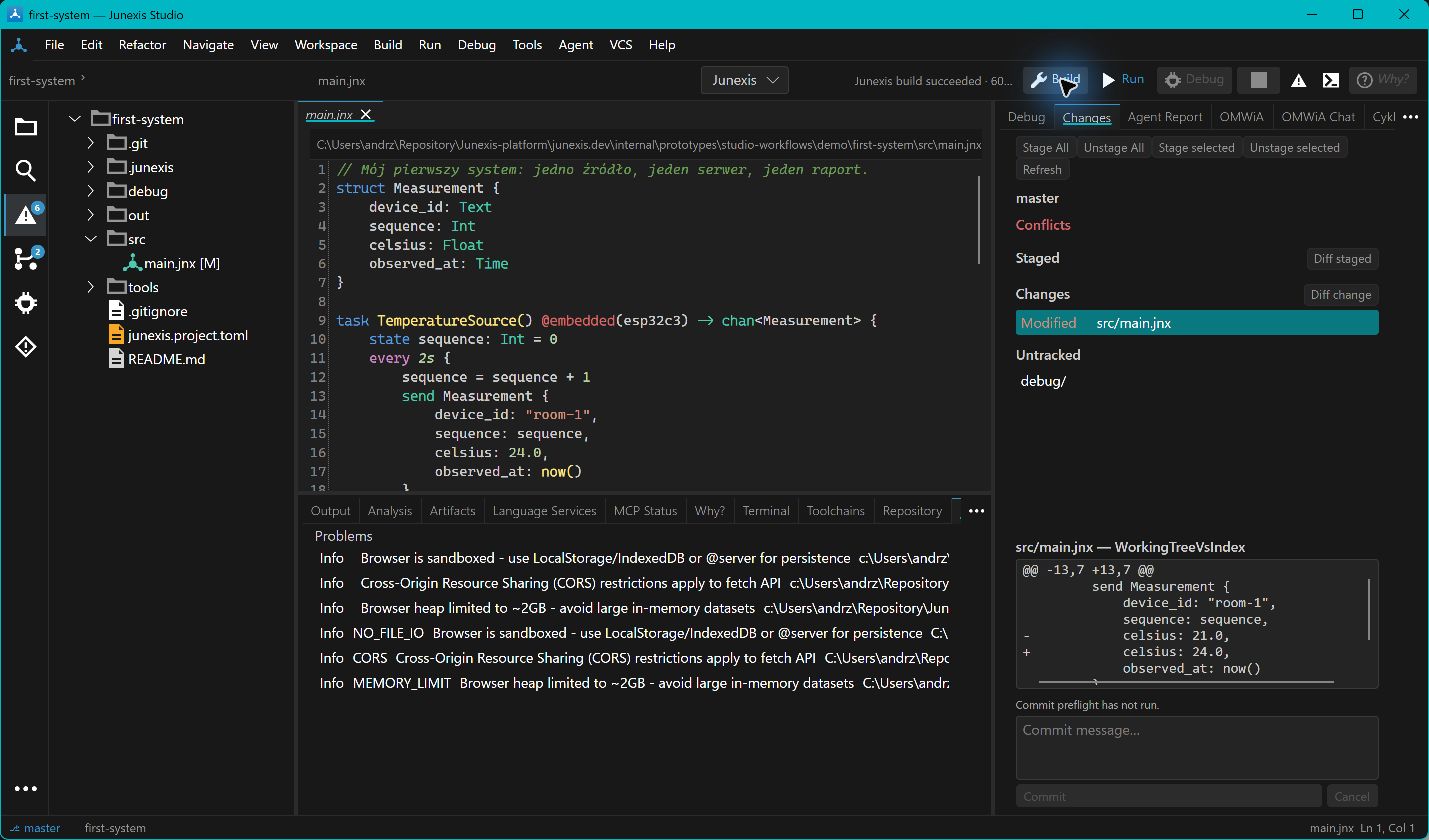Focus the Commit message input field

pos(1197,747)
